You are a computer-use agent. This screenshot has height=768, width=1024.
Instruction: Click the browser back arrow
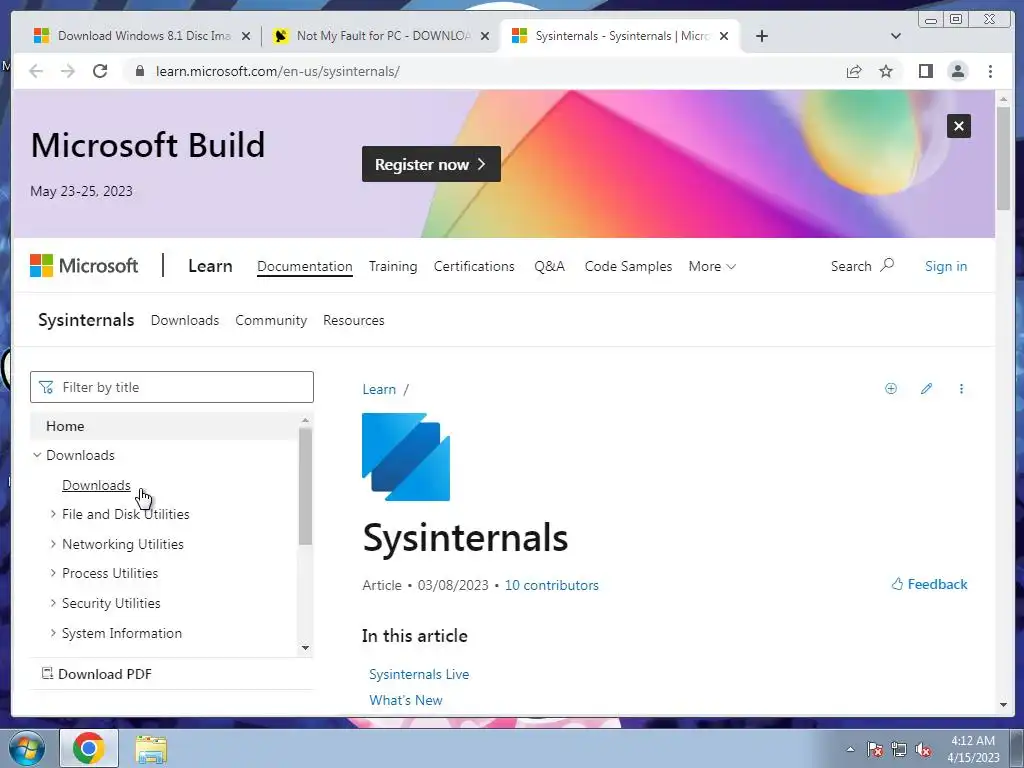point(36,71)
